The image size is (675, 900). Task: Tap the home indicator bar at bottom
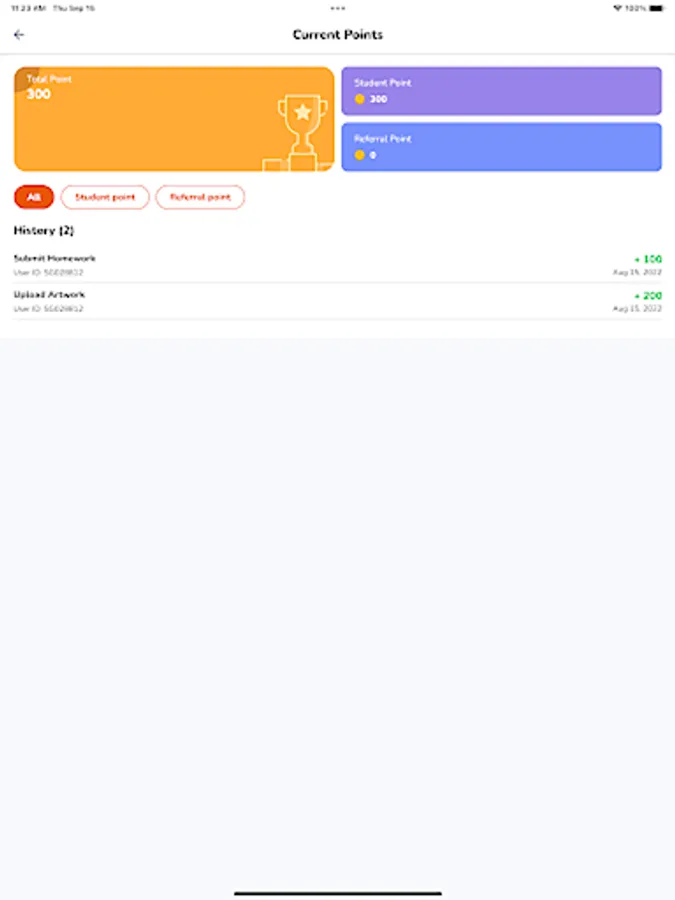[x=337, y=892]
